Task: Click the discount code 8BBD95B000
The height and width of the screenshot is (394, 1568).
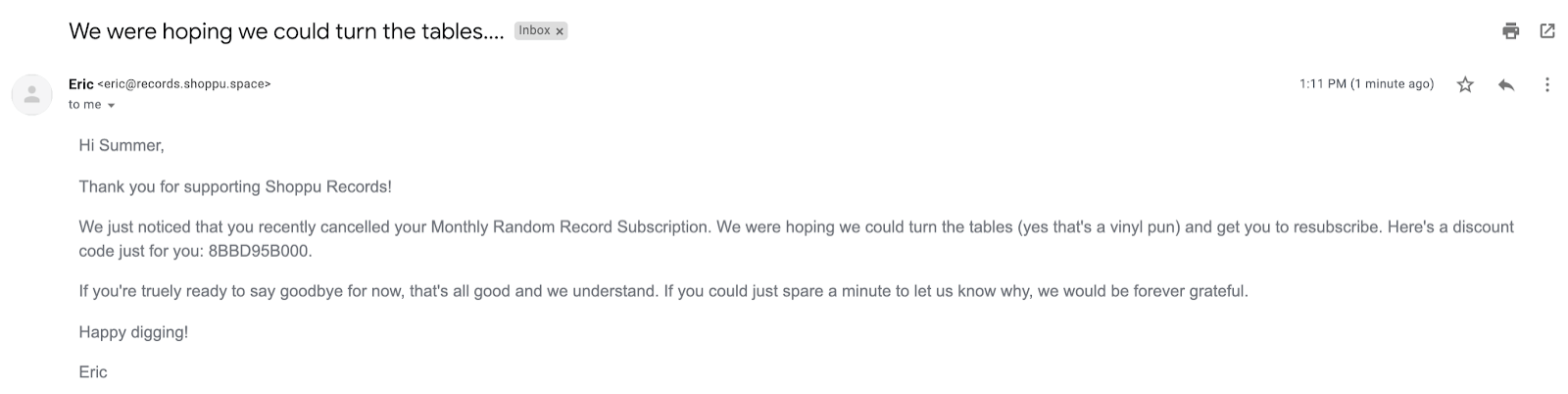Action: (x=260, y=251)
